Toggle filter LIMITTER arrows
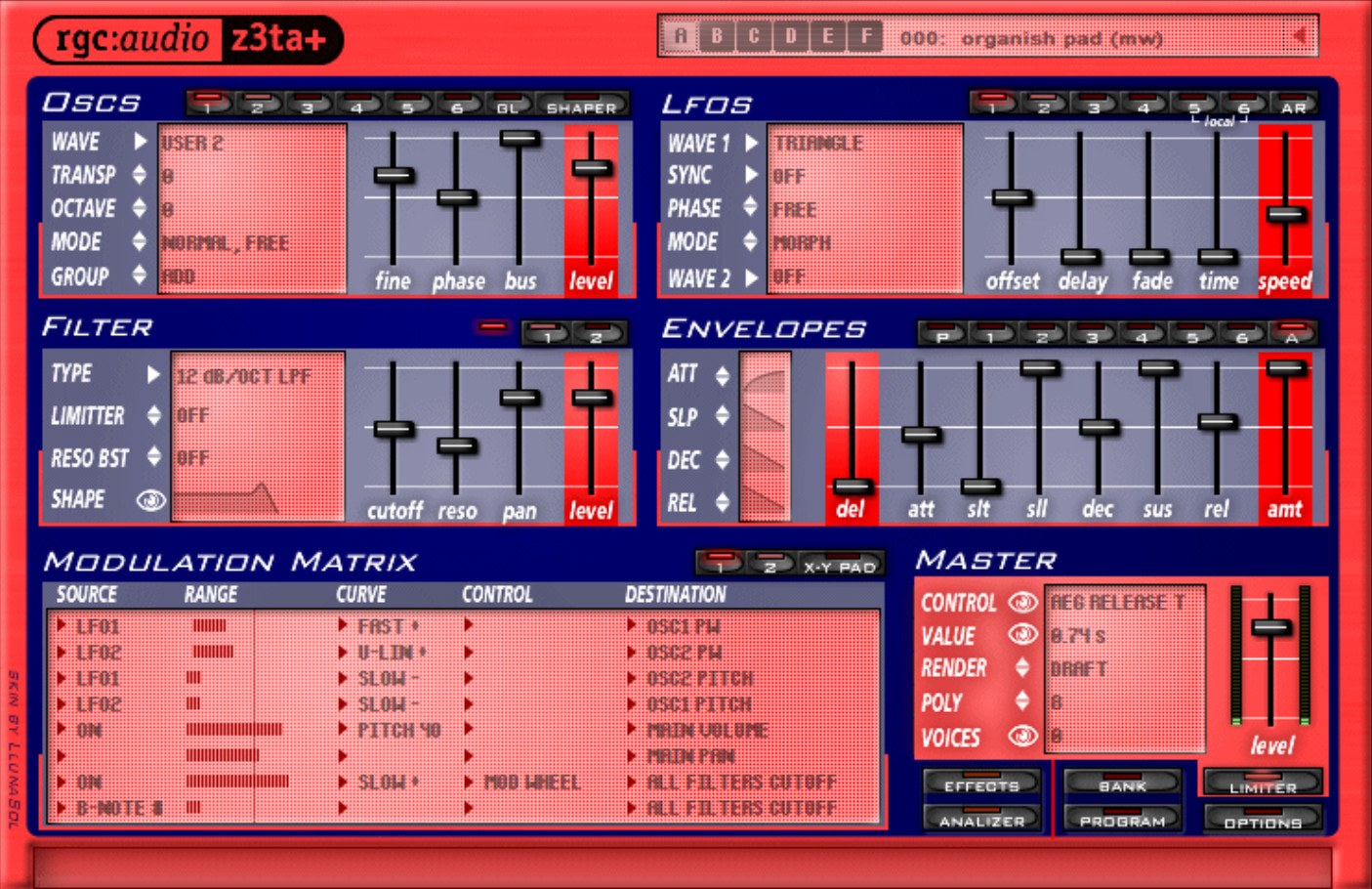The image size is (1372, 889). click(154, 415)
